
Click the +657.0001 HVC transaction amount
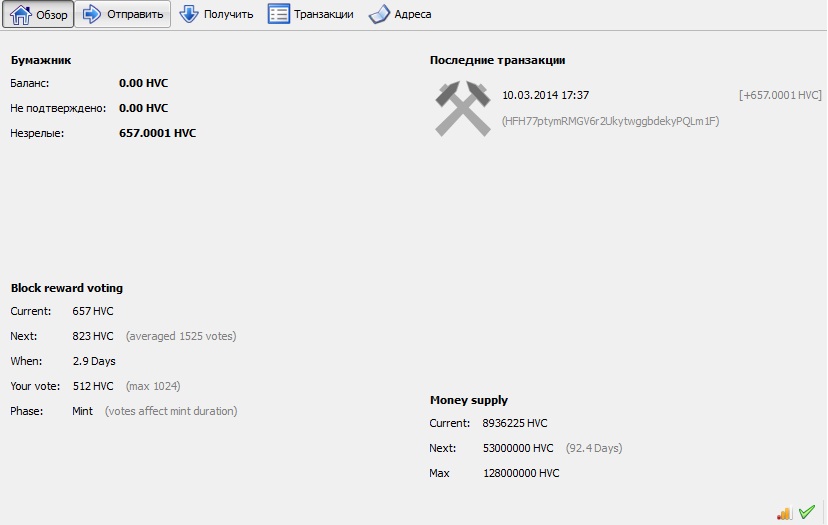click(780, 95)
